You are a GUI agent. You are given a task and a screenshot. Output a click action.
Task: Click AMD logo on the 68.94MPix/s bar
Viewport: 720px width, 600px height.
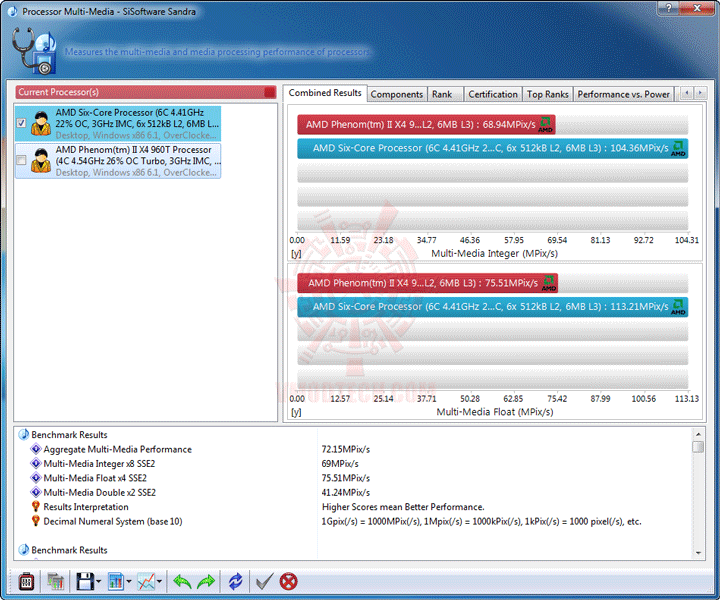pos(546,124)
